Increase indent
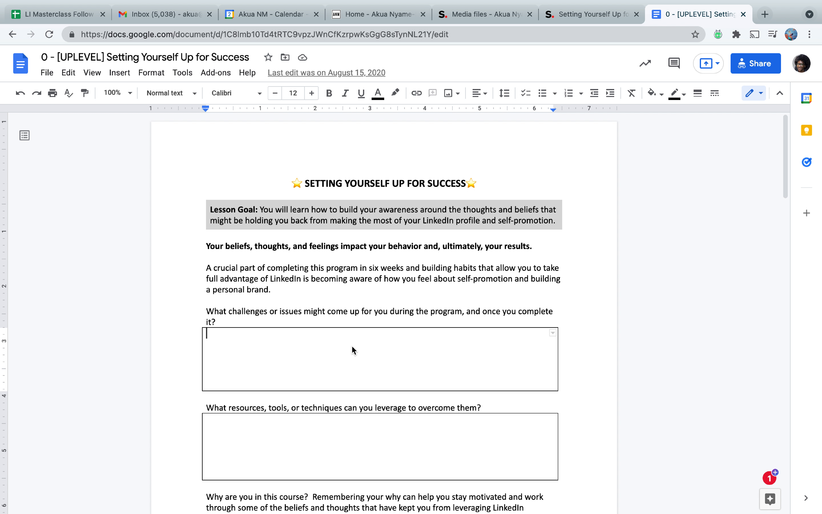 (x=610, y=93)
